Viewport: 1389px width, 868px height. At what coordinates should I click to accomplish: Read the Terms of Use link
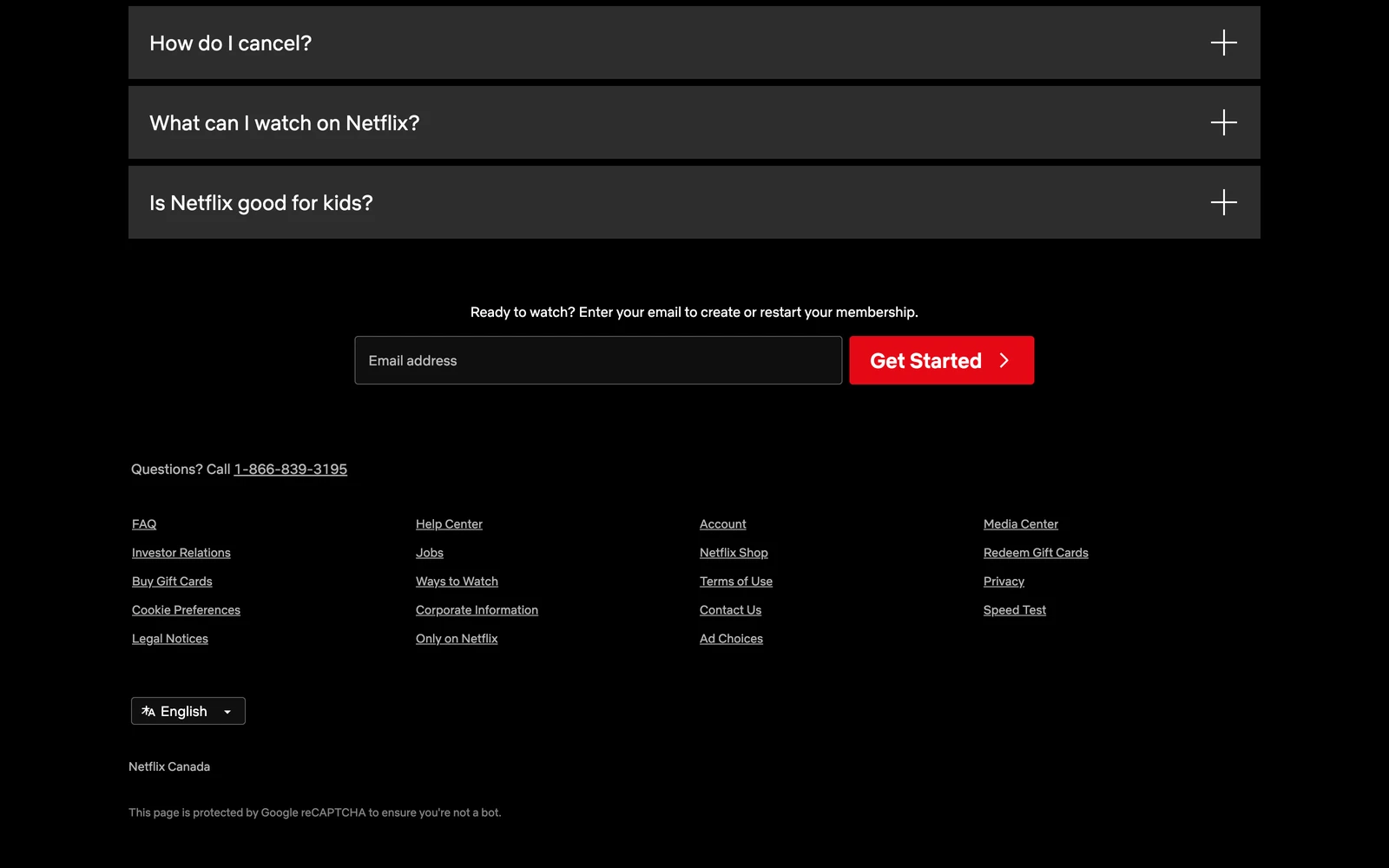tap(736, 582)
